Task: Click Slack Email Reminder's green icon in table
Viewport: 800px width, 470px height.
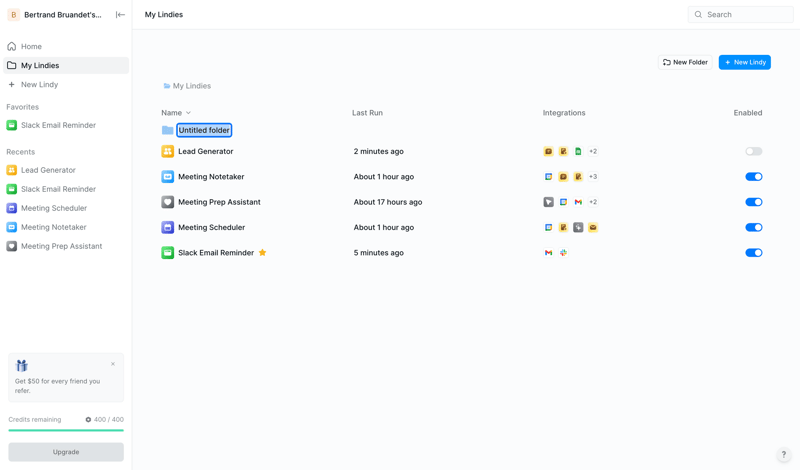Action: (167, 253)
